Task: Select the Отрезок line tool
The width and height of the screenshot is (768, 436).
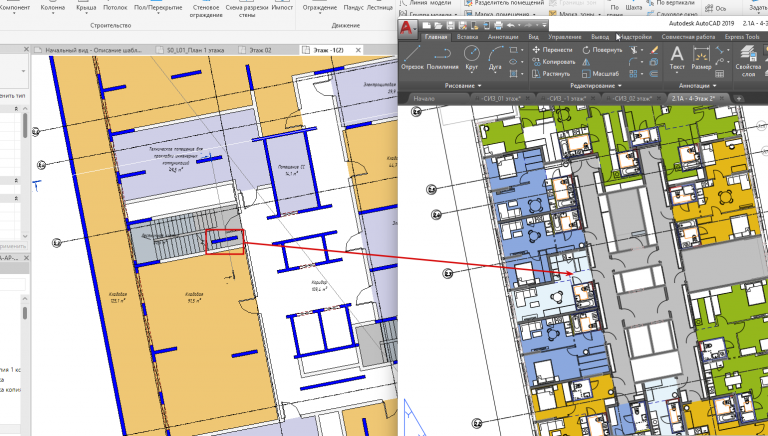Action: [x=412, y=58]
